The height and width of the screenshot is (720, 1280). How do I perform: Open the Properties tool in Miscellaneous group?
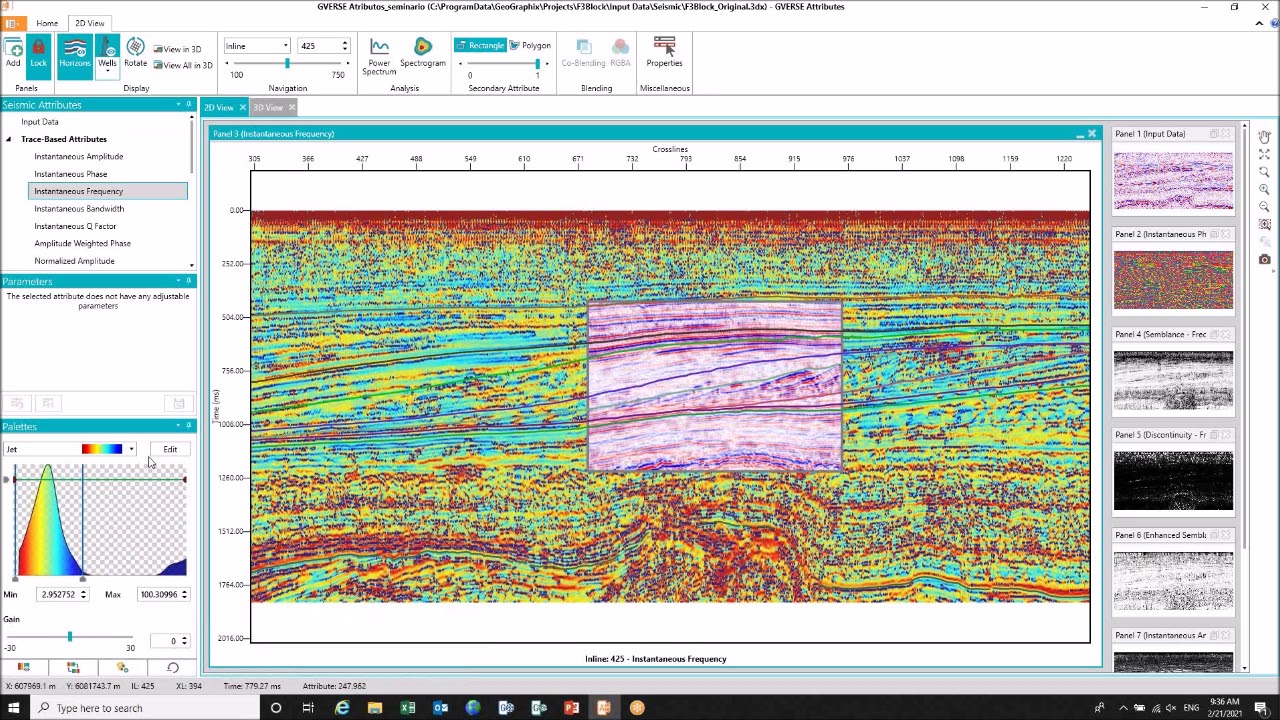coord(664,54)
